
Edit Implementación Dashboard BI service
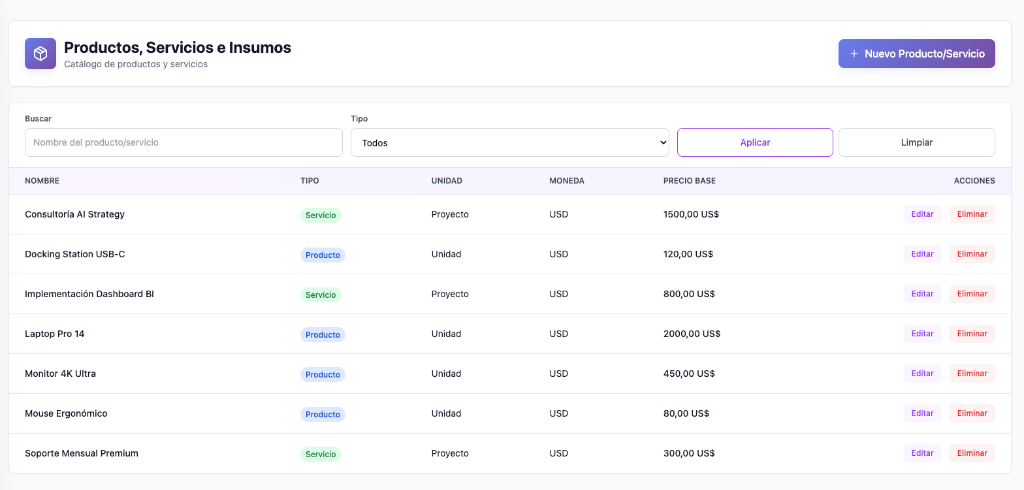click(x=922, y=294)
